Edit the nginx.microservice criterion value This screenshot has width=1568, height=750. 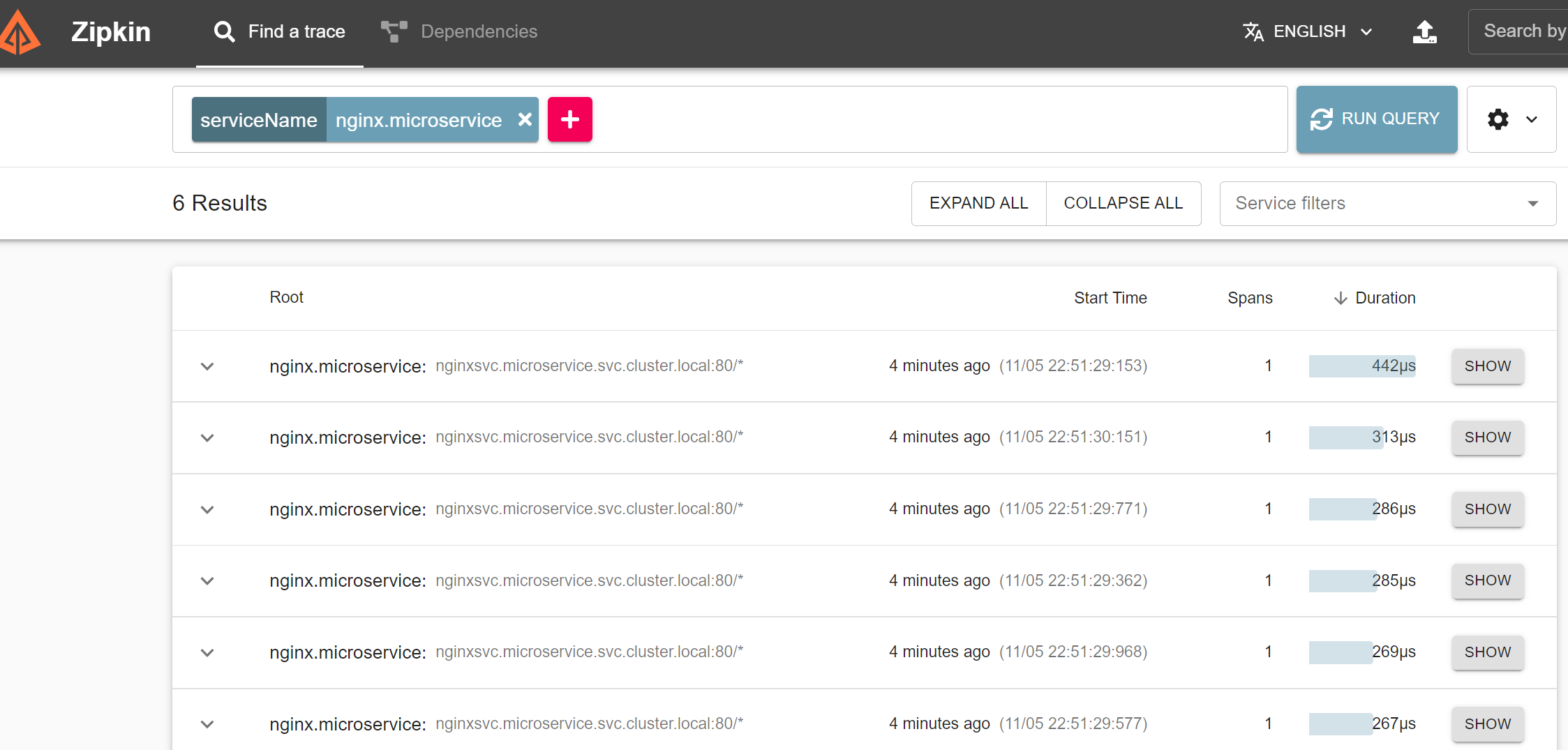[x=419, y=120]
